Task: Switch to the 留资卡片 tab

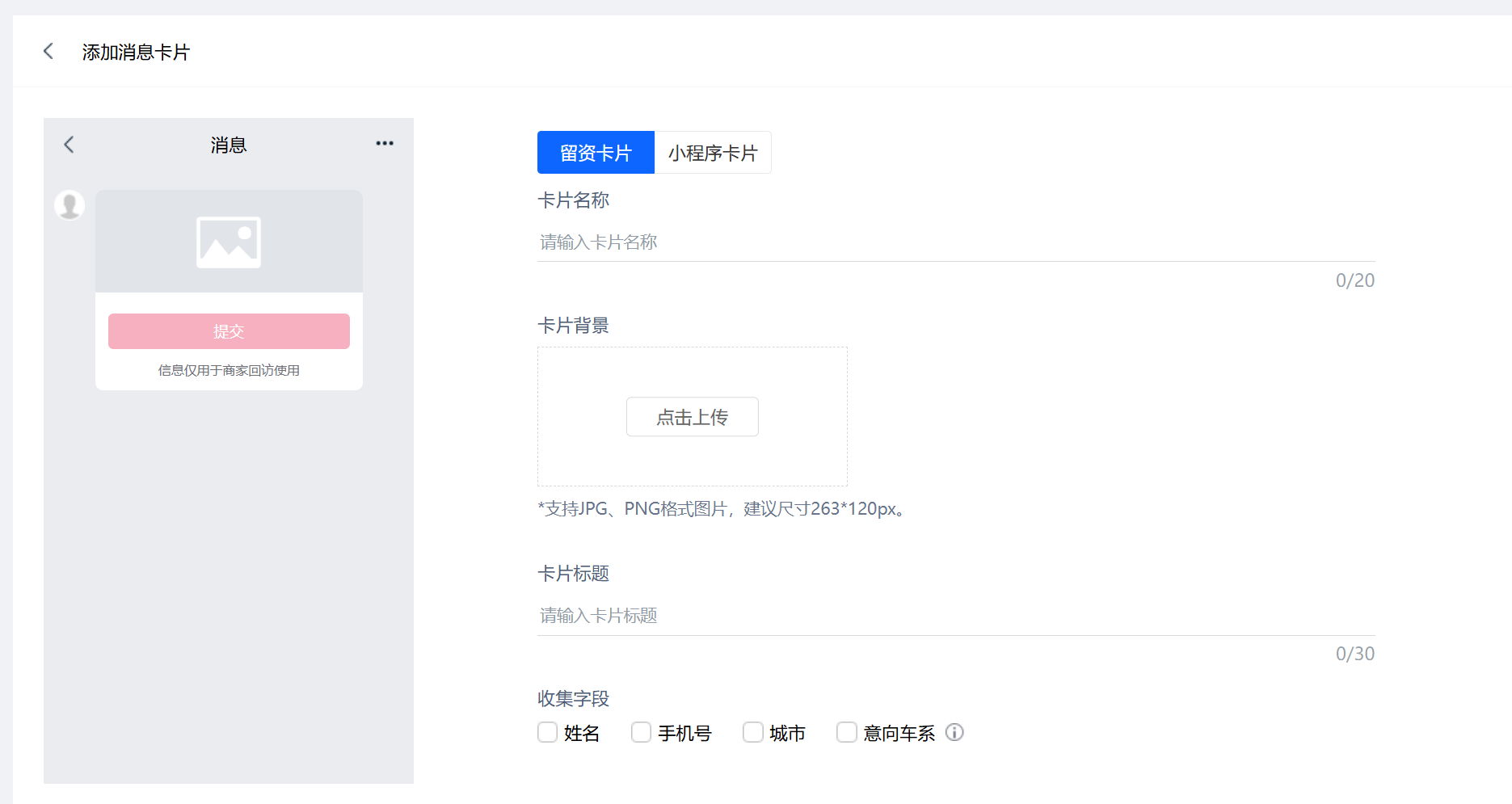Action: (x=596, y=153)
